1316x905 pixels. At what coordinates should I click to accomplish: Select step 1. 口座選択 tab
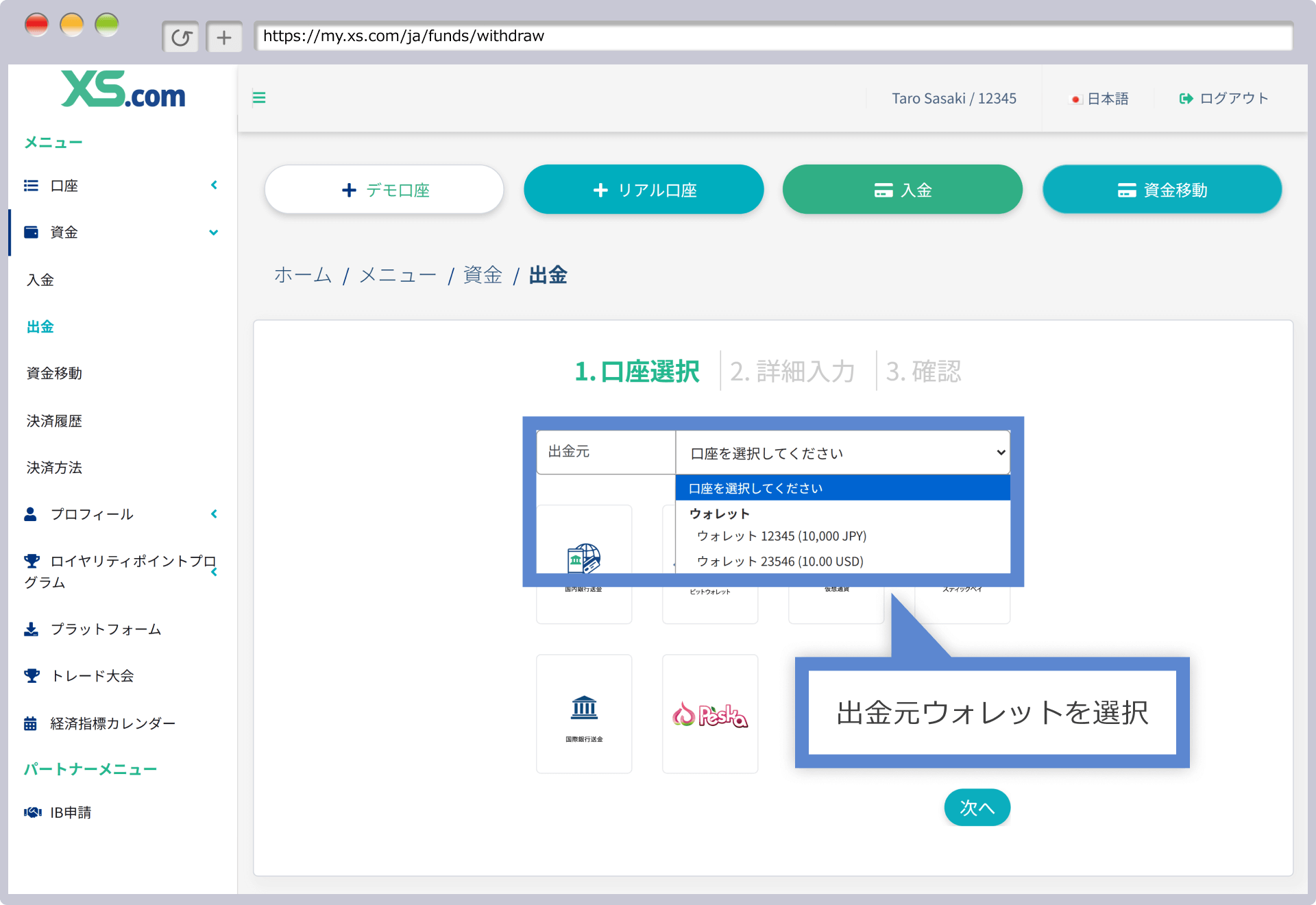click(x=637, y=371)
